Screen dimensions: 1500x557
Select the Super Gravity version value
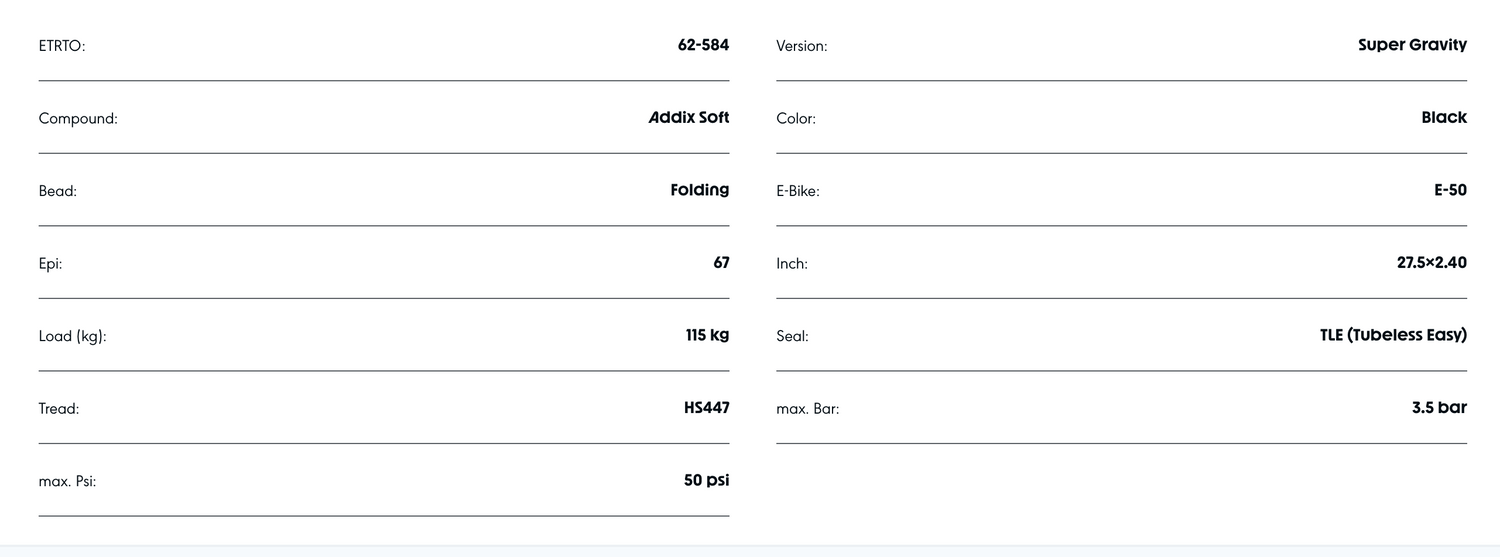(1412, 45)
